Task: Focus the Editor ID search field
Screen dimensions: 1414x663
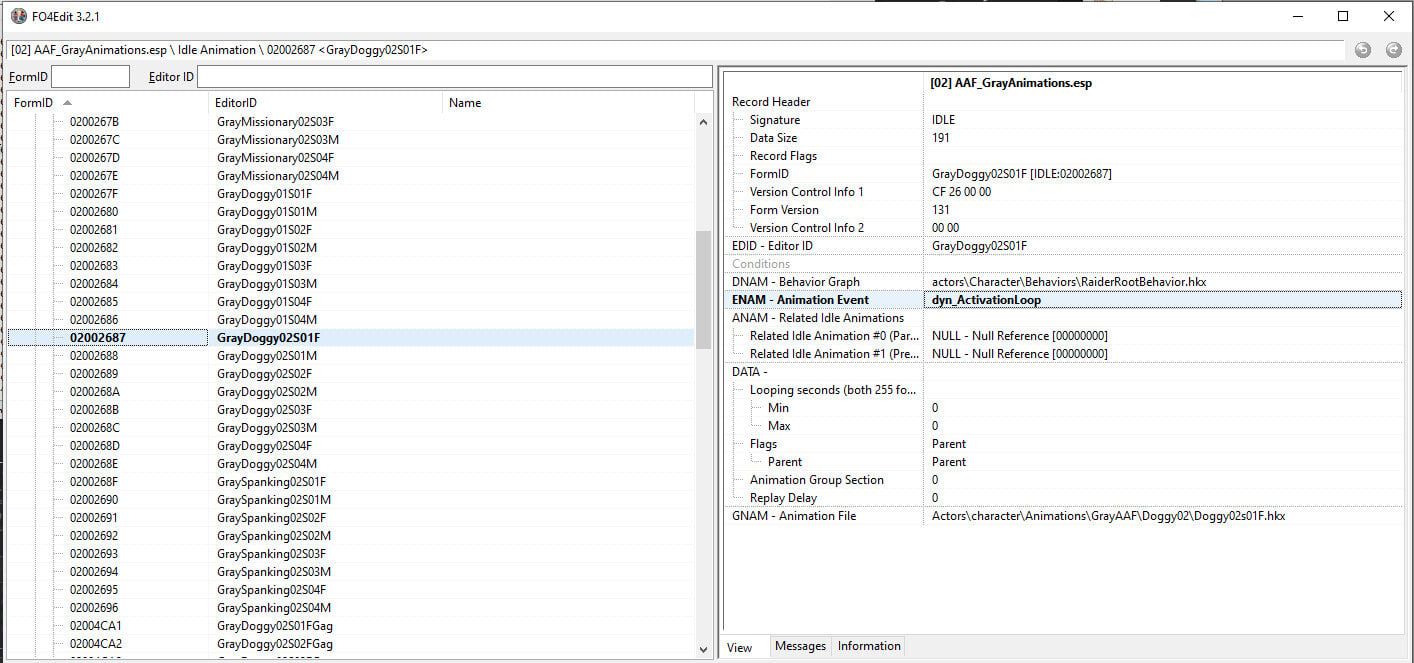Action: [454, 76]
